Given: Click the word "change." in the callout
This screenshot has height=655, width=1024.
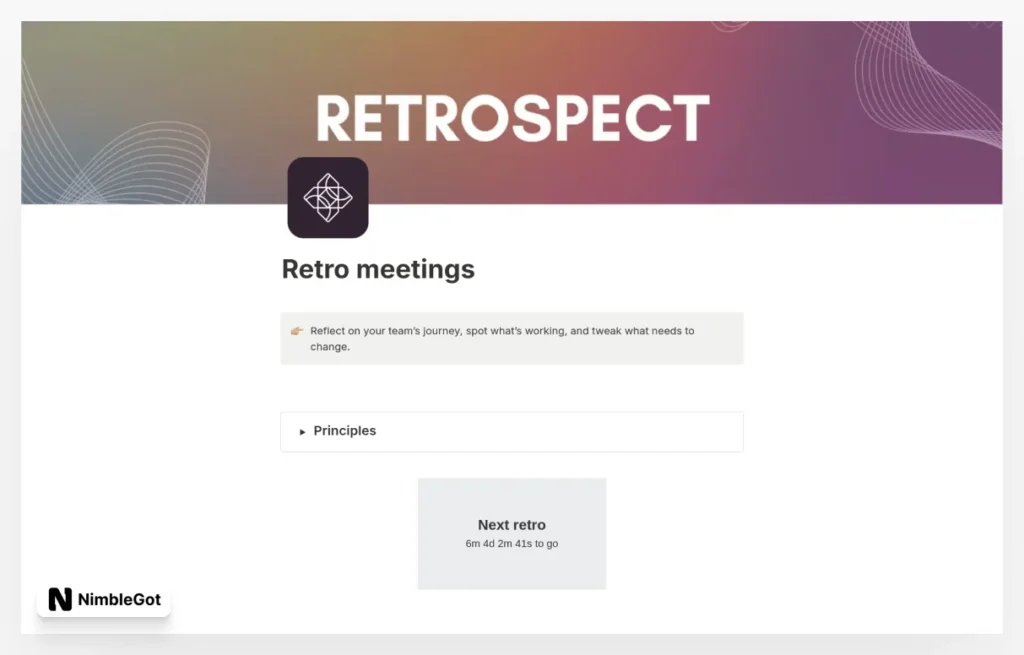Looking at the screenshot, I should click(330, 347).
